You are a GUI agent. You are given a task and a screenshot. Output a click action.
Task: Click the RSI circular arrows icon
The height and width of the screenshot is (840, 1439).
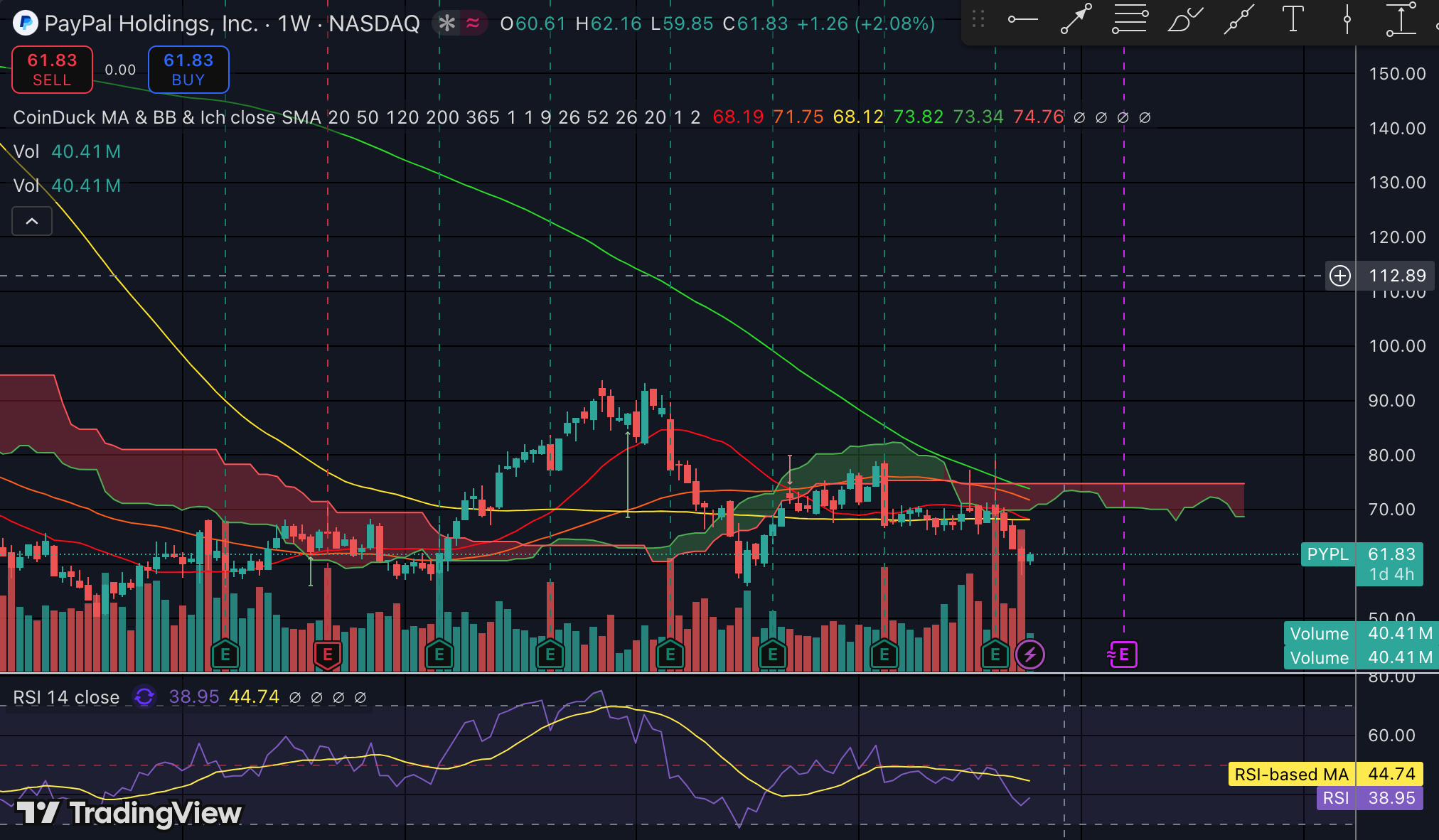coord(144,696)
